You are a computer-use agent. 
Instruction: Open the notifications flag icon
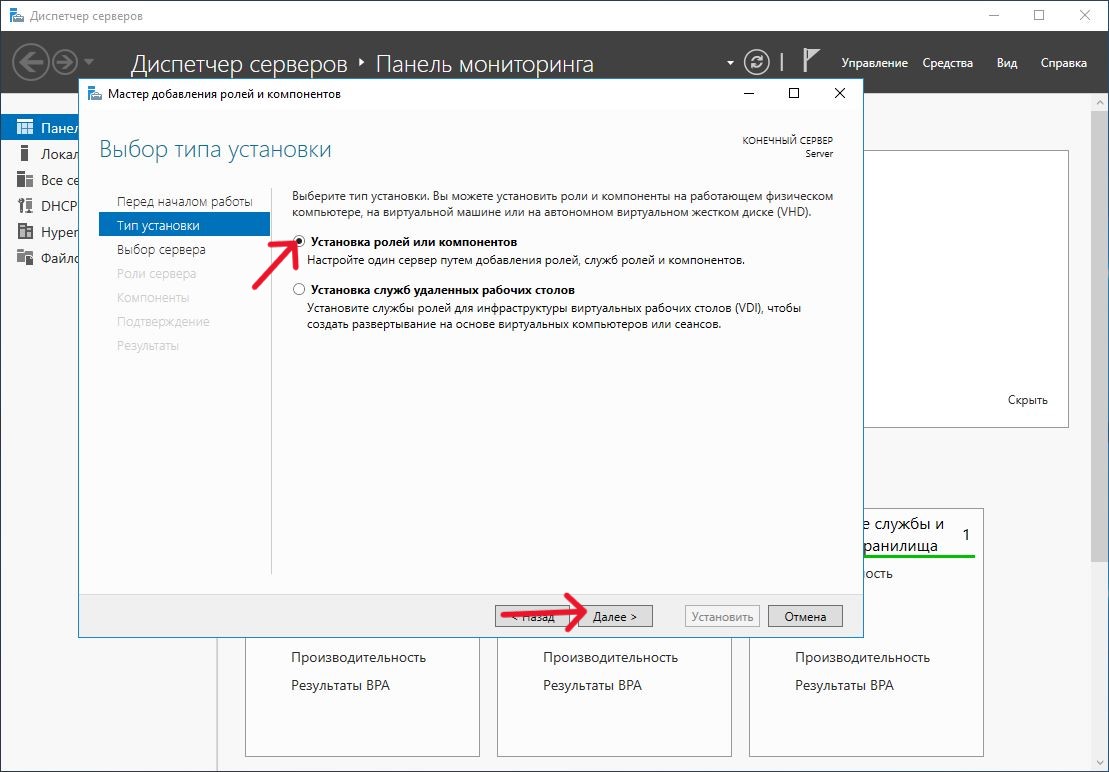pos(813,62)
